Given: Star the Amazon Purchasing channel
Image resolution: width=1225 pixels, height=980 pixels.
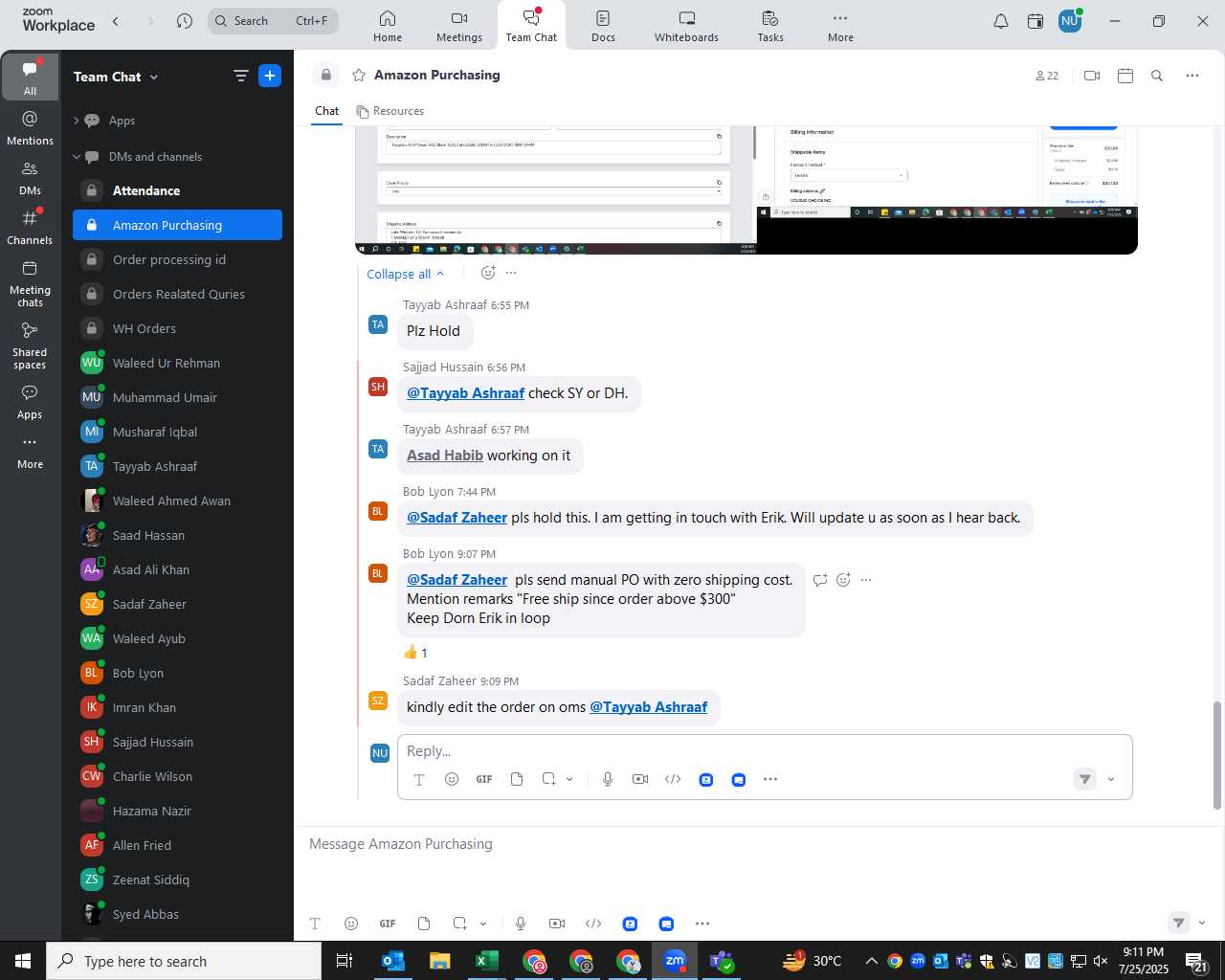Looking at the screenshot, I should point(359,75).
